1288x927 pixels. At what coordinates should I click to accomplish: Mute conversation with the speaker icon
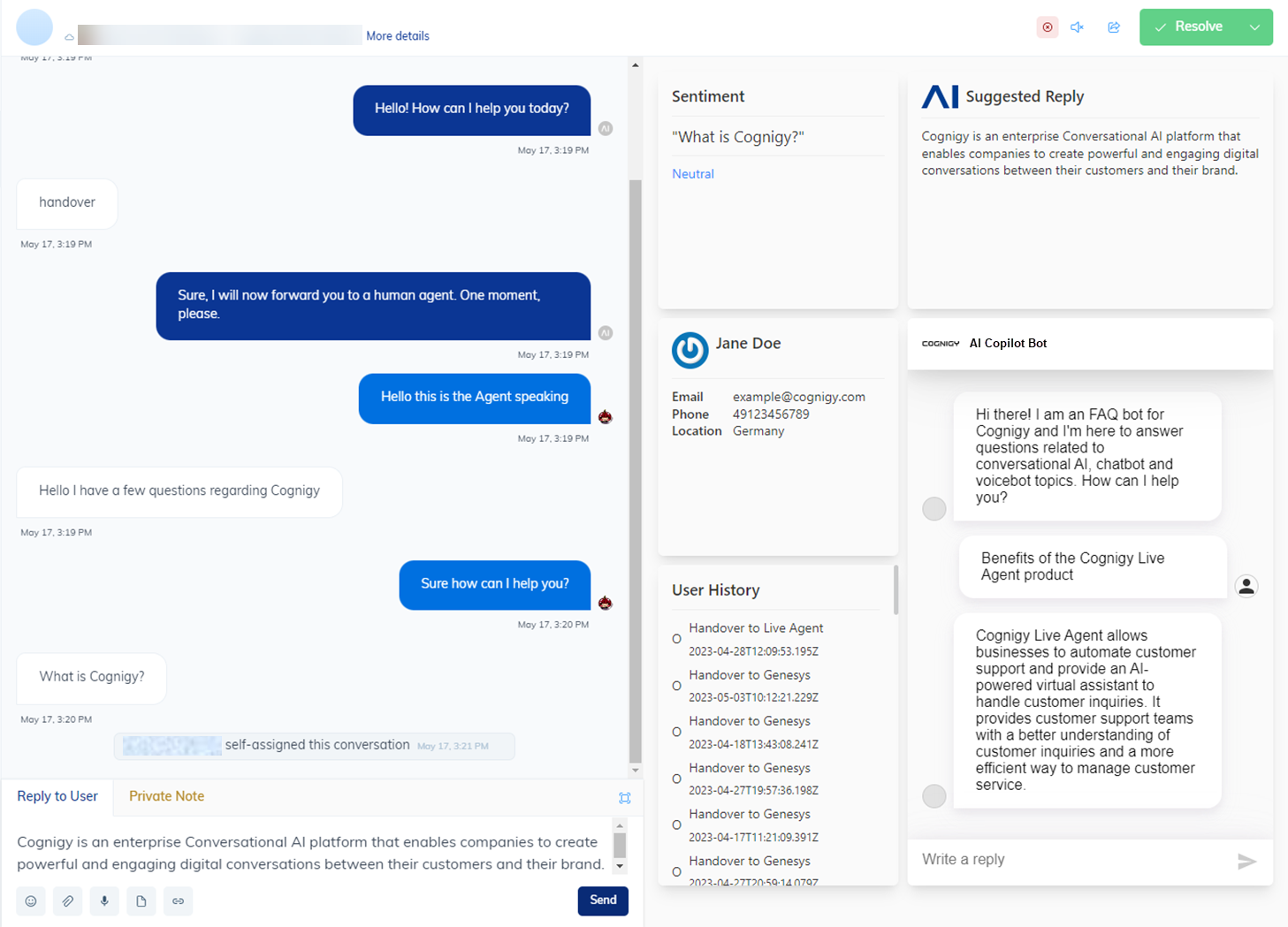point(1077,27)
